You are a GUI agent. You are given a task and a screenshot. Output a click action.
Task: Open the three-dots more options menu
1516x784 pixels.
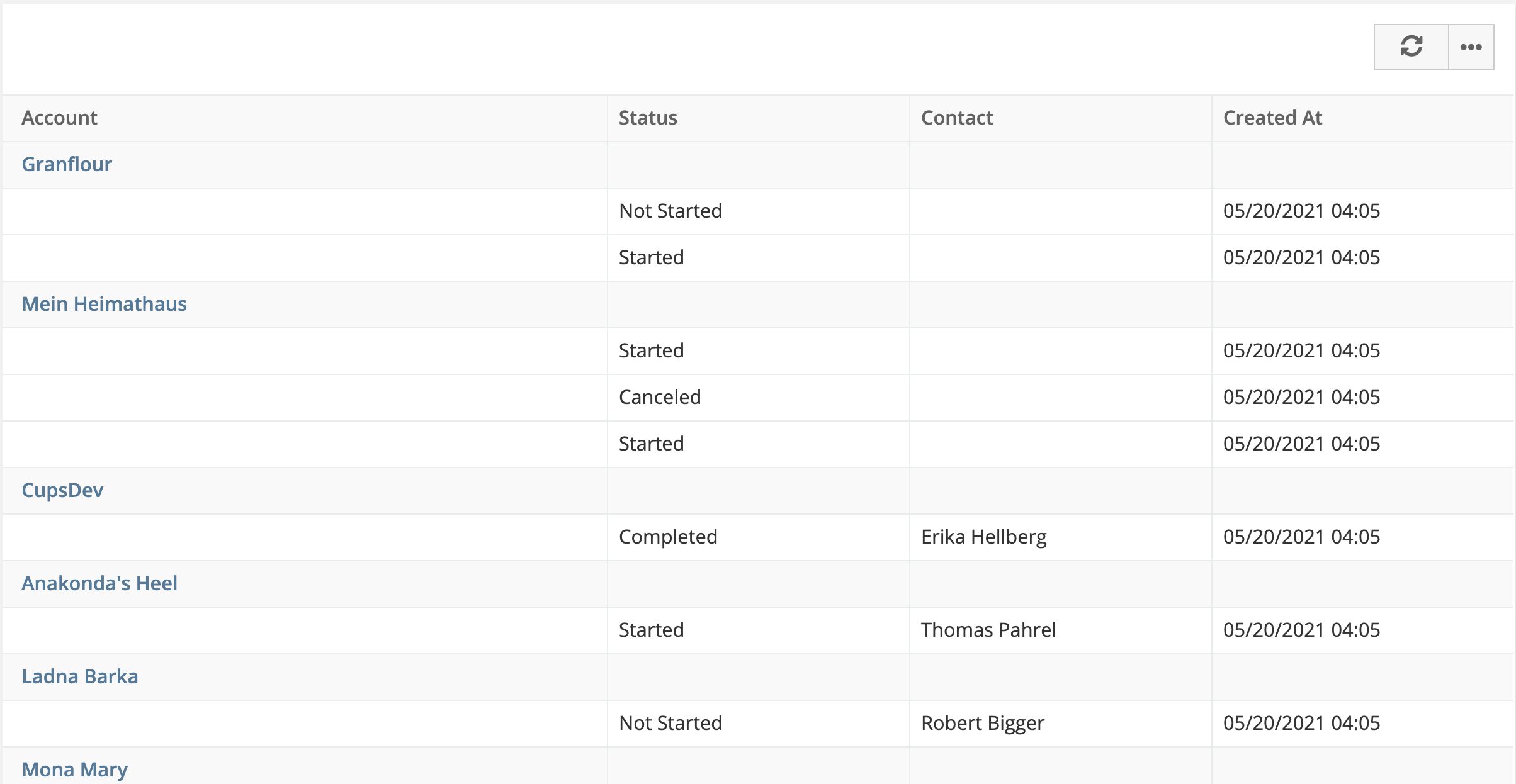click(x=1471, y=47)
